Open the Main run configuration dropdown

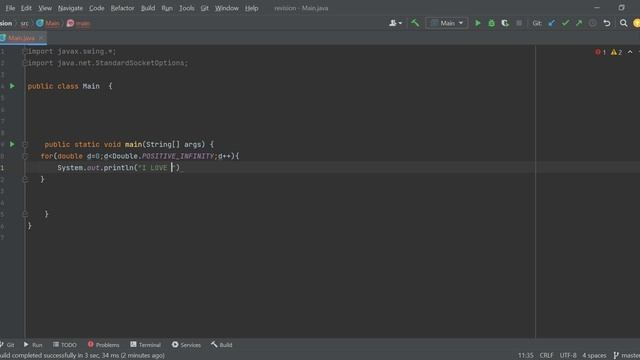point(447,23)
